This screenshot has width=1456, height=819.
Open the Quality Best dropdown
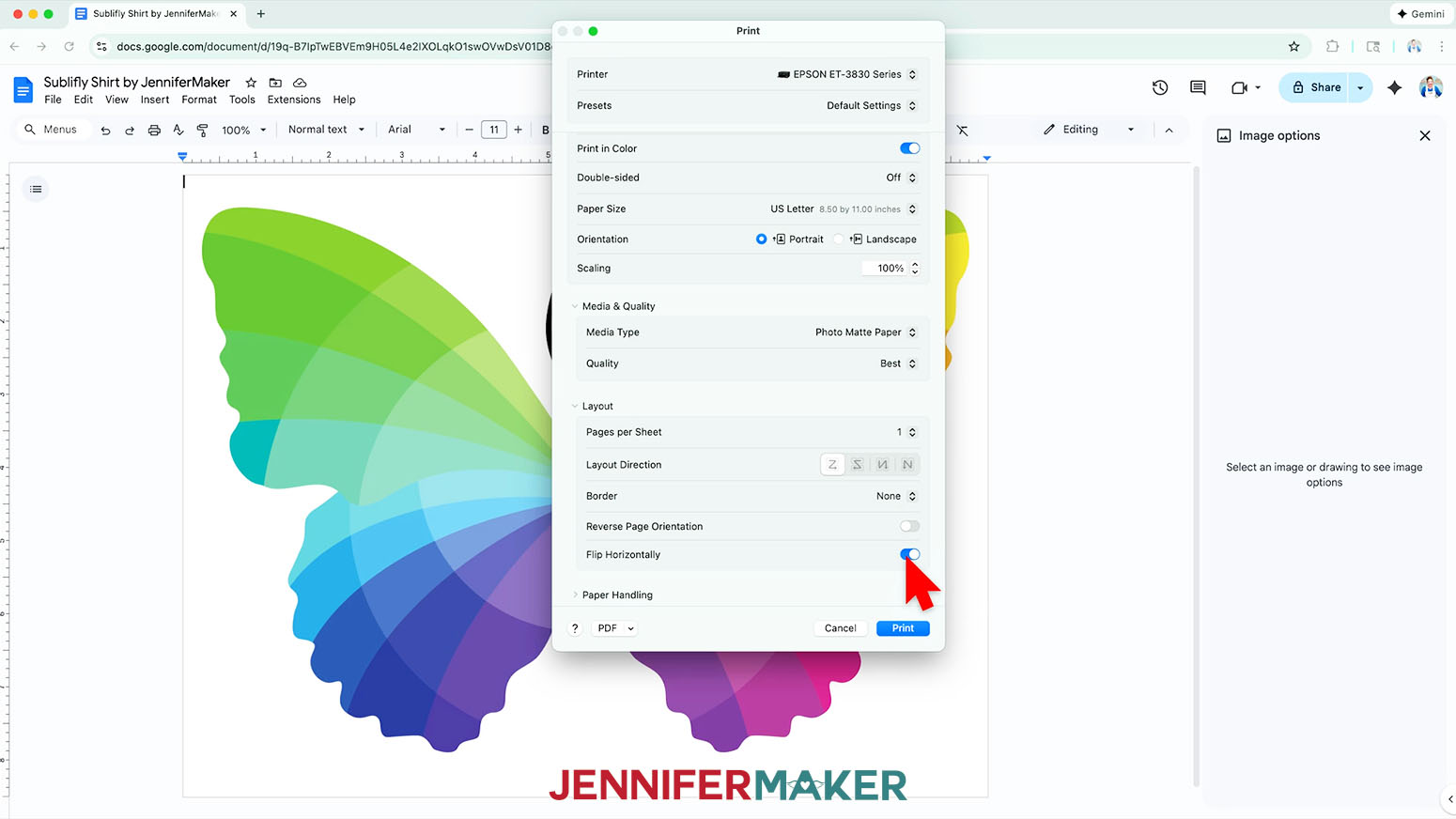(x=898, y=363)
